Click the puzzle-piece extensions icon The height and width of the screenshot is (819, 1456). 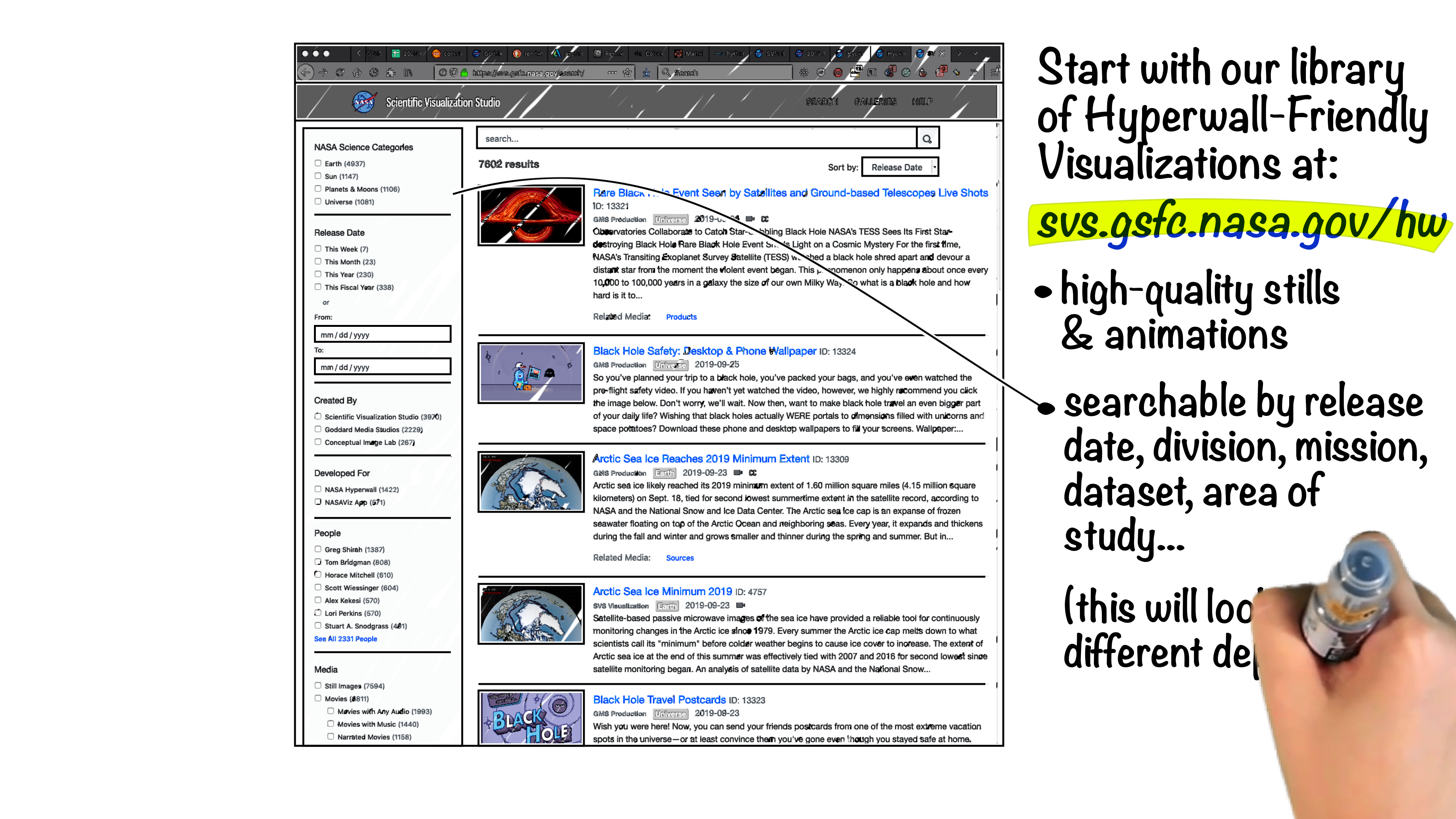click(391, 72)
